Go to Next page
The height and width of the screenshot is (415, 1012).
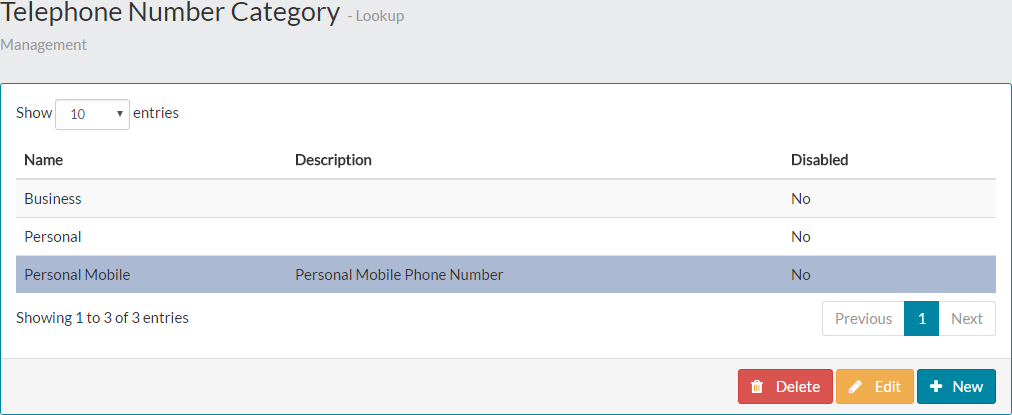(966, 319)
